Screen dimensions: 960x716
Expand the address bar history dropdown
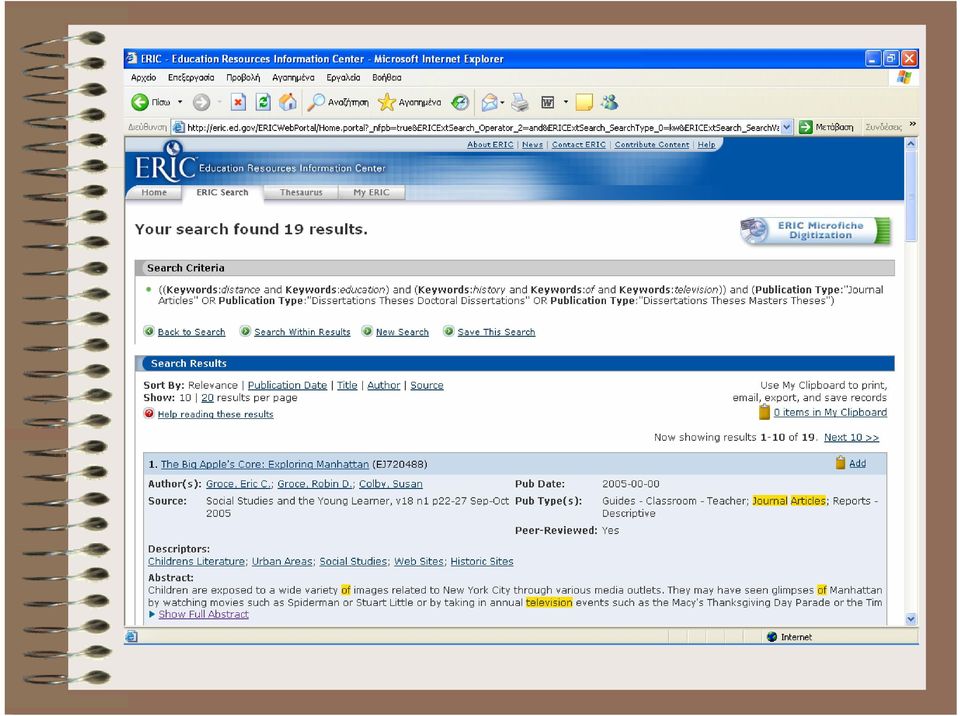point(787,127)
